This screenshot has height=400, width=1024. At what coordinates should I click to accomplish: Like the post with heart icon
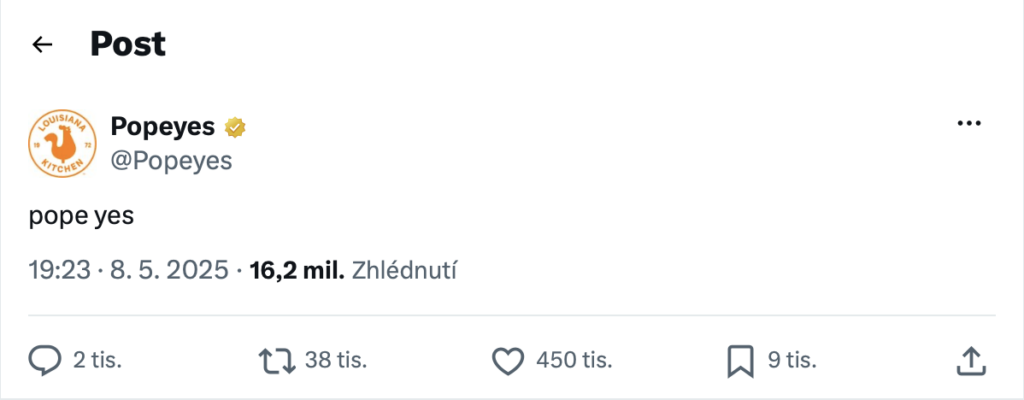click(508, 361)
